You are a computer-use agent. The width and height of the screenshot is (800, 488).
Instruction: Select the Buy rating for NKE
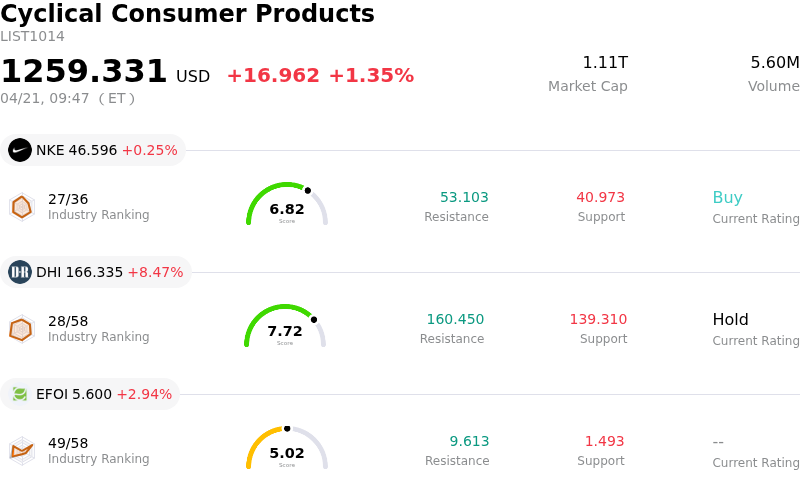[727, 198]
